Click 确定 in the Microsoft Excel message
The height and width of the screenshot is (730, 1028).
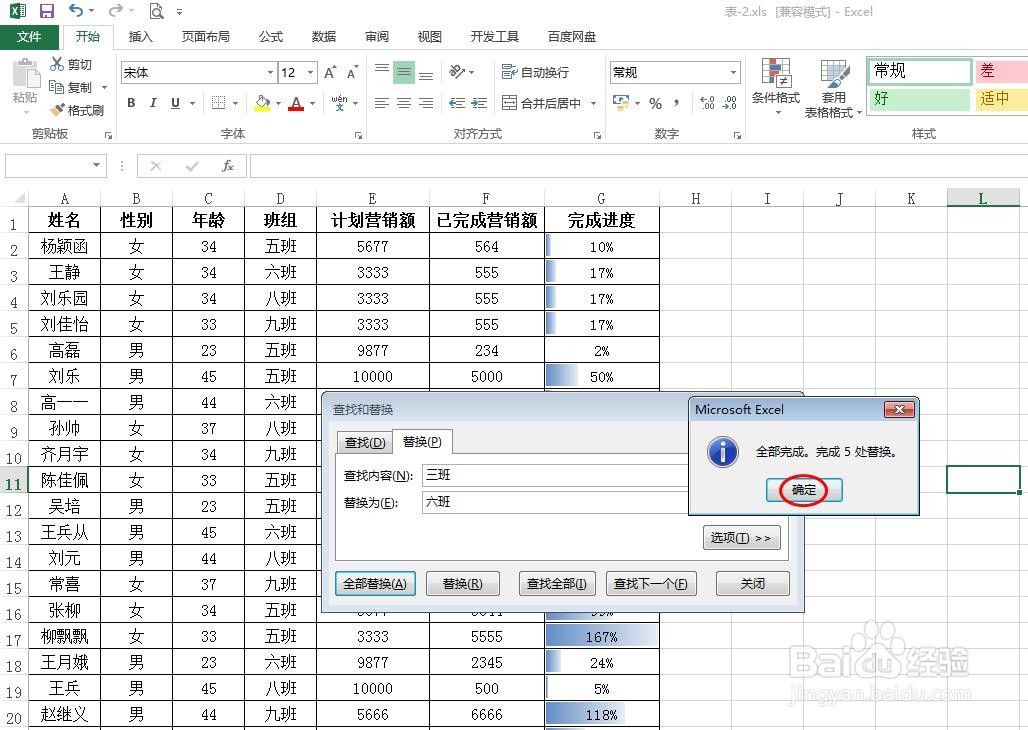pos(803,490)
